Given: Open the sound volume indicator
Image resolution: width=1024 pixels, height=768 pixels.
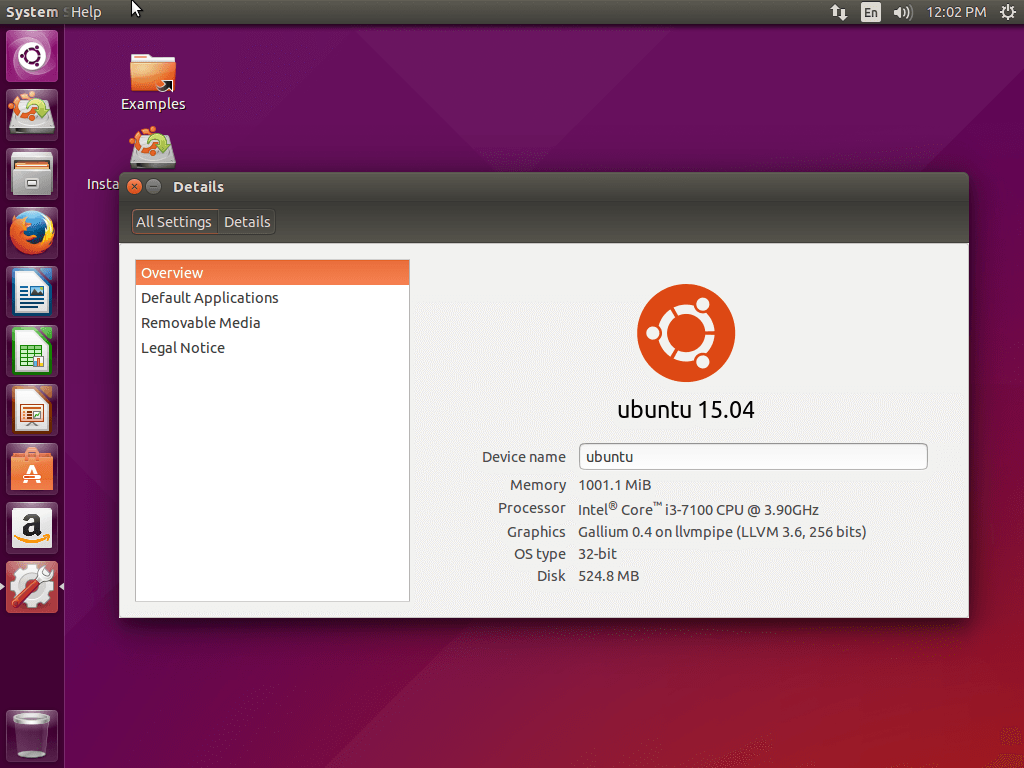Looking at the screenshot, I should pos(903,12).
